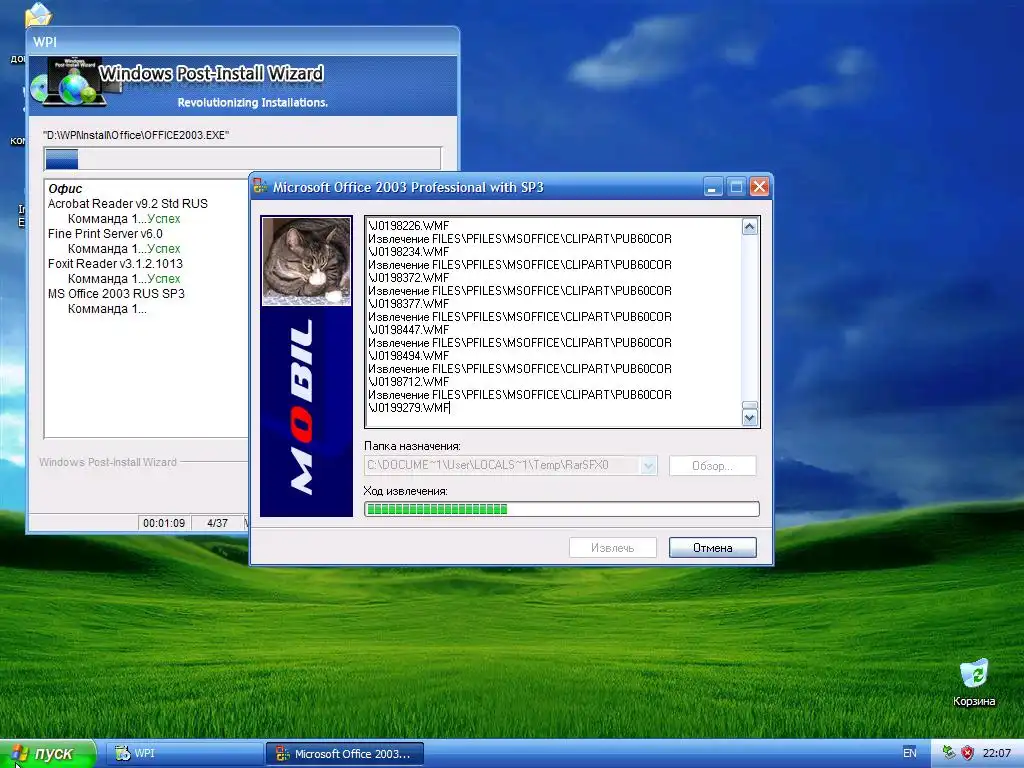Click the disabled Извлечь button
1024x768 pixels.
613,547
